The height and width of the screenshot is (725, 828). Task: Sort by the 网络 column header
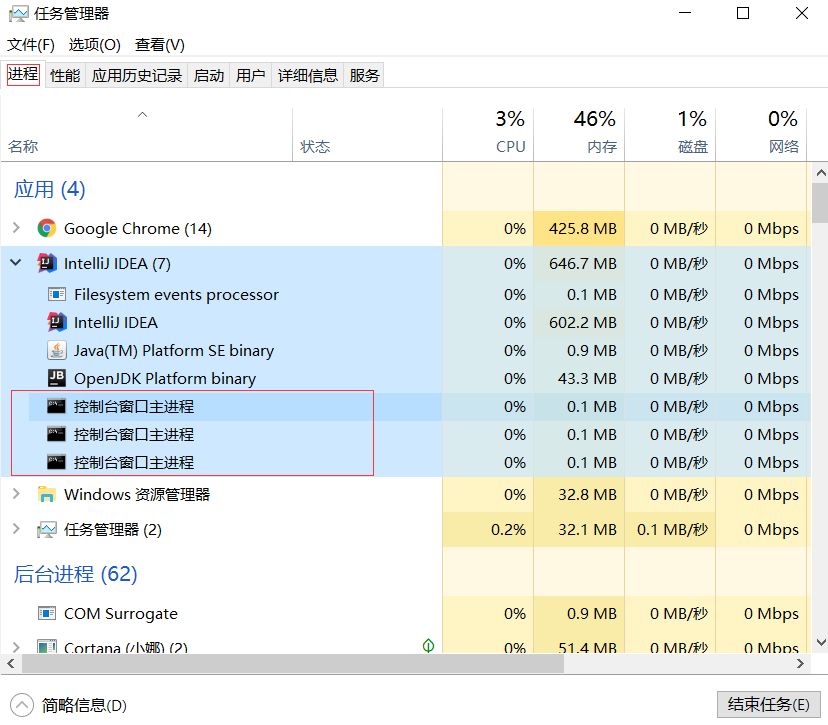(761, 135)
